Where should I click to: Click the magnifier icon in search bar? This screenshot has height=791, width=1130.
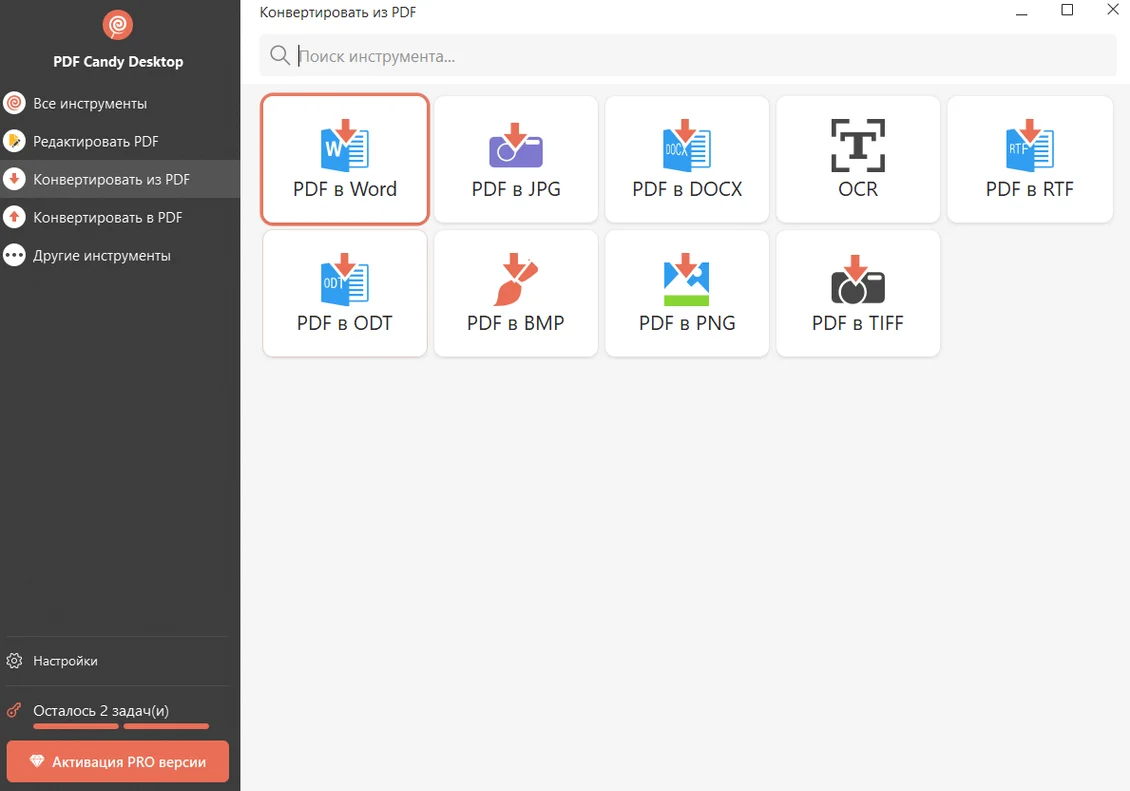280,55
